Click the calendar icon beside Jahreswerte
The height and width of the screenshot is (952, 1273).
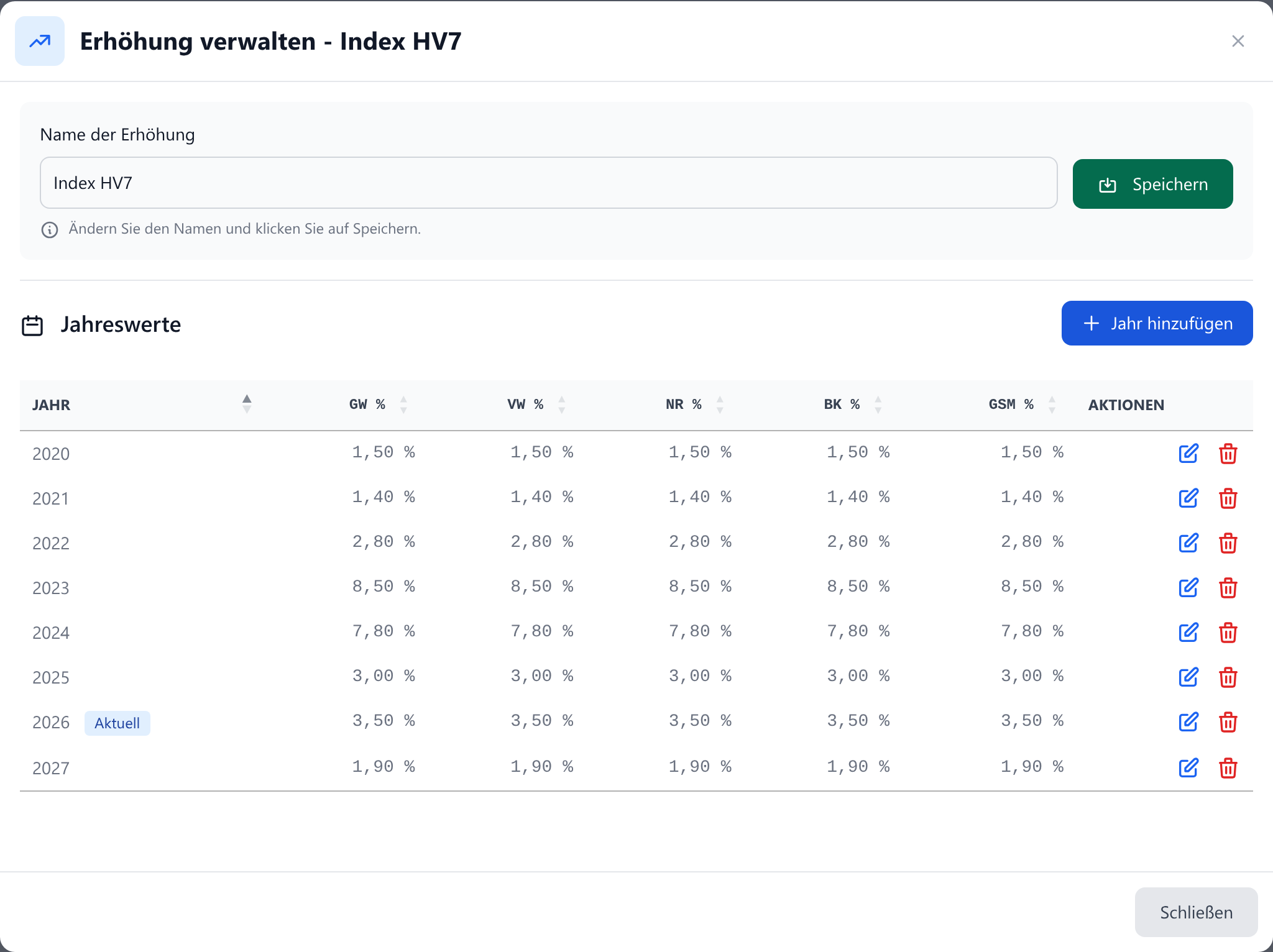pos(32,325)
